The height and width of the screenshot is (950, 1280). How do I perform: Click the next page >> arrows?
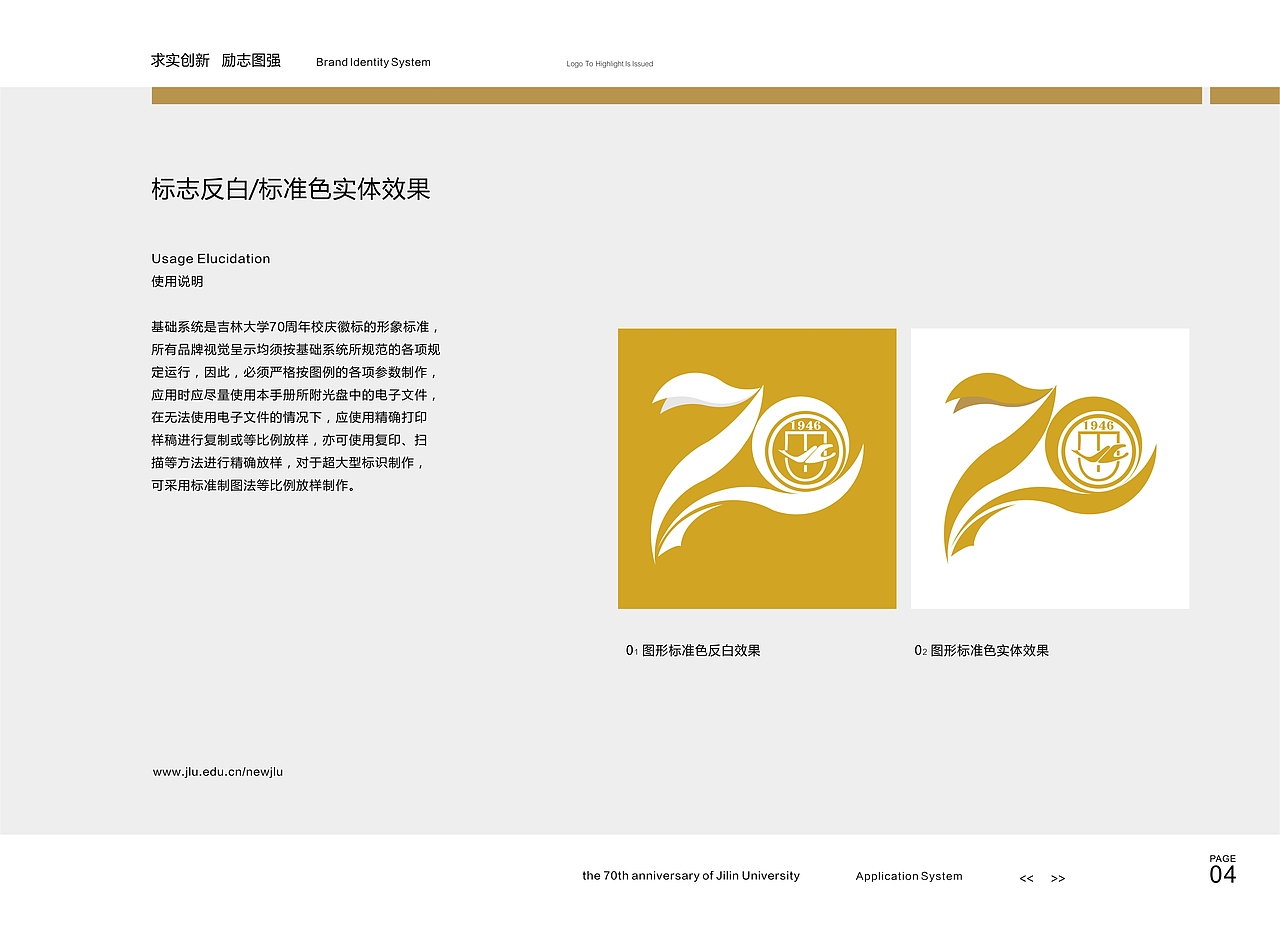point(1058,879)
